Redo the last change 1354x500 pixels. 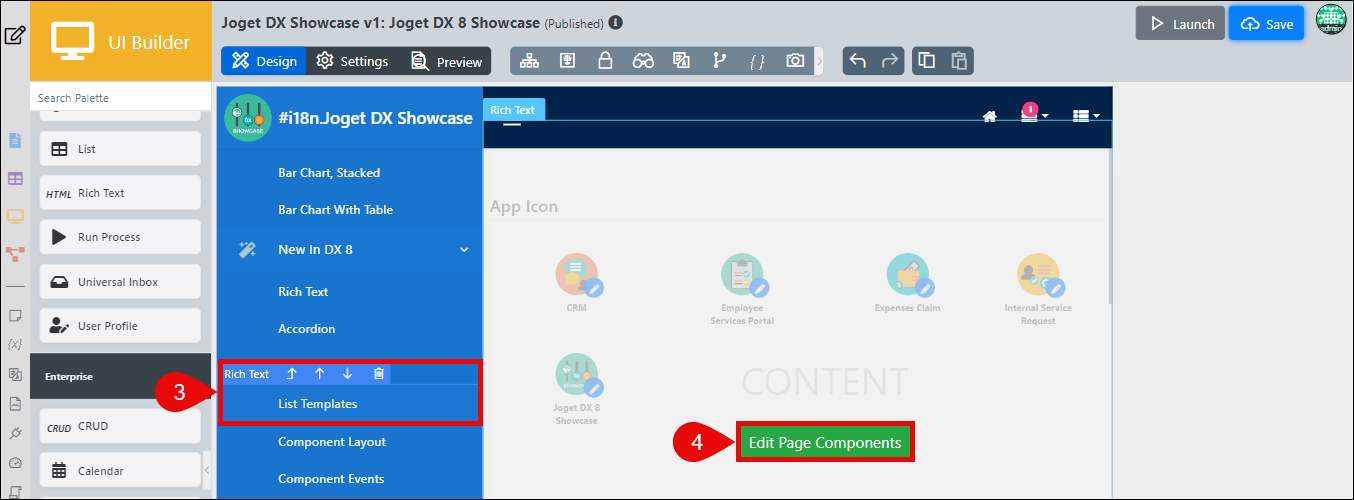click(x=889, y=61)
